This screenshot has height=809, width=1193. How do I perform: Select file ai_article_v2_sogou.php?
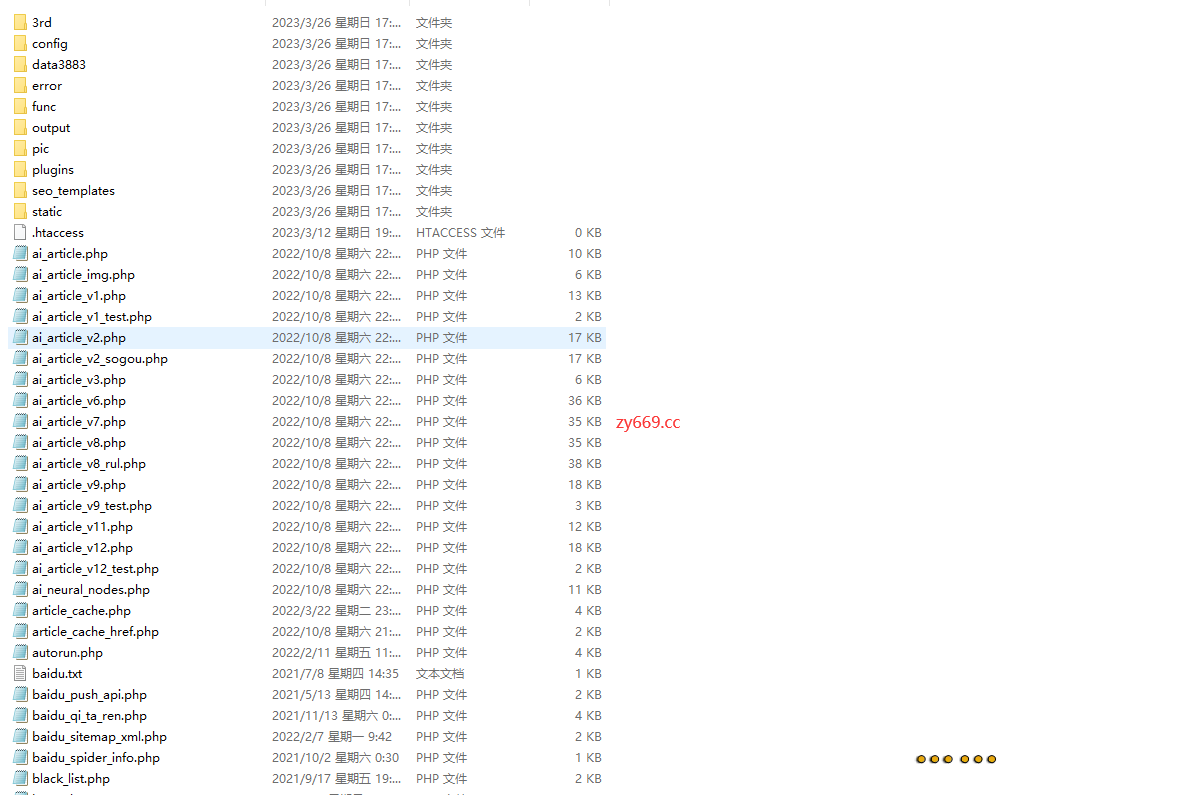point(99,359)
